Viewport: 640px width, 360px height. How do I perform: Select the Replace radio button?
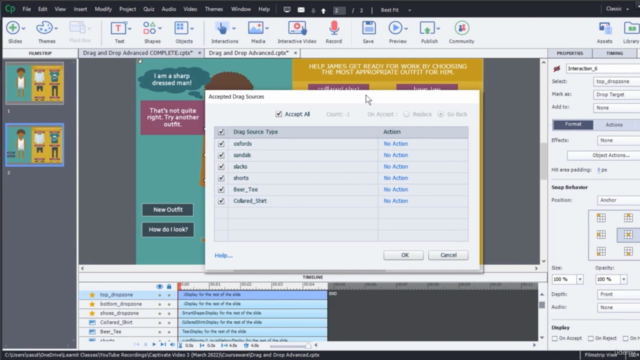[x=406, y=114]
